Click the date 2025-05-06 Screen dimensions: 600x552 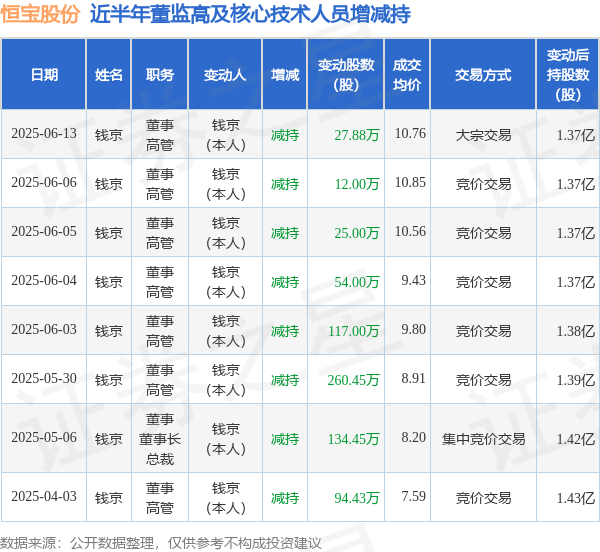point(44,437)
